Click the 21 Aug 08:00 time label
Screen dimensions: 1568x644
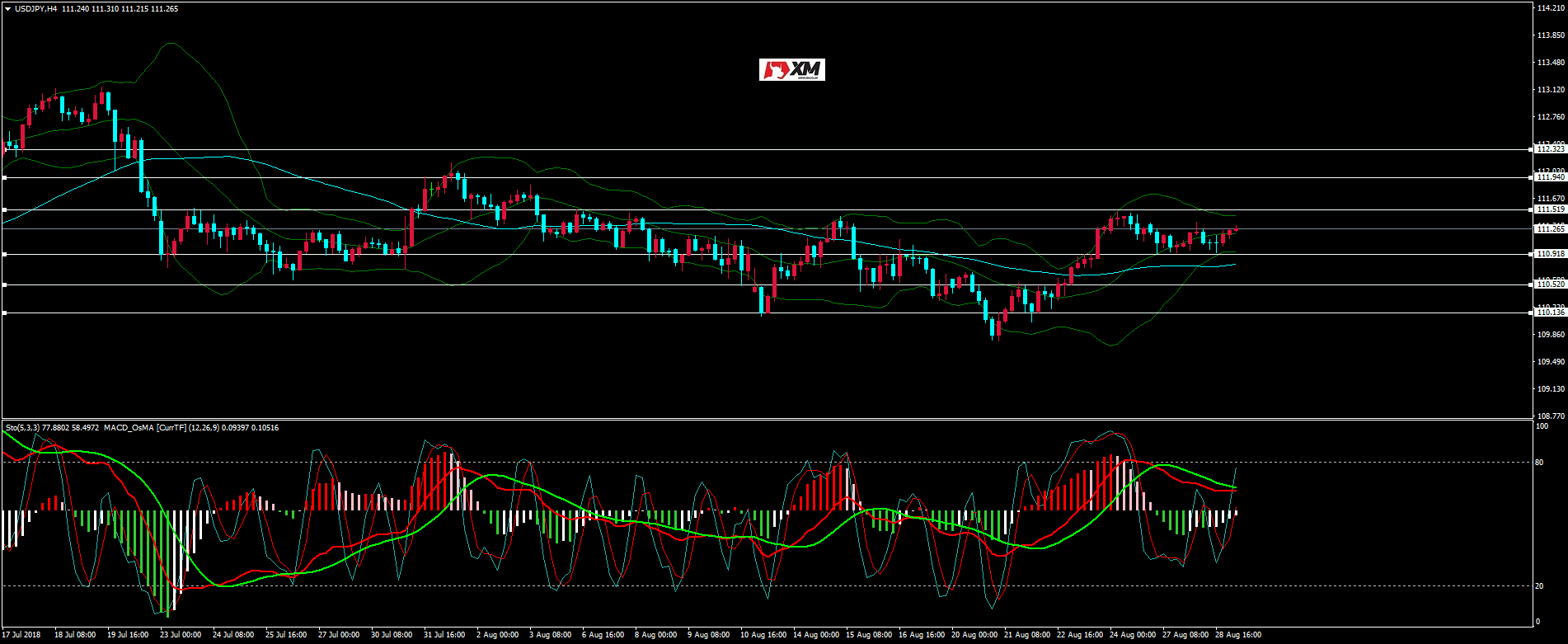click(x=1026, y=635)
